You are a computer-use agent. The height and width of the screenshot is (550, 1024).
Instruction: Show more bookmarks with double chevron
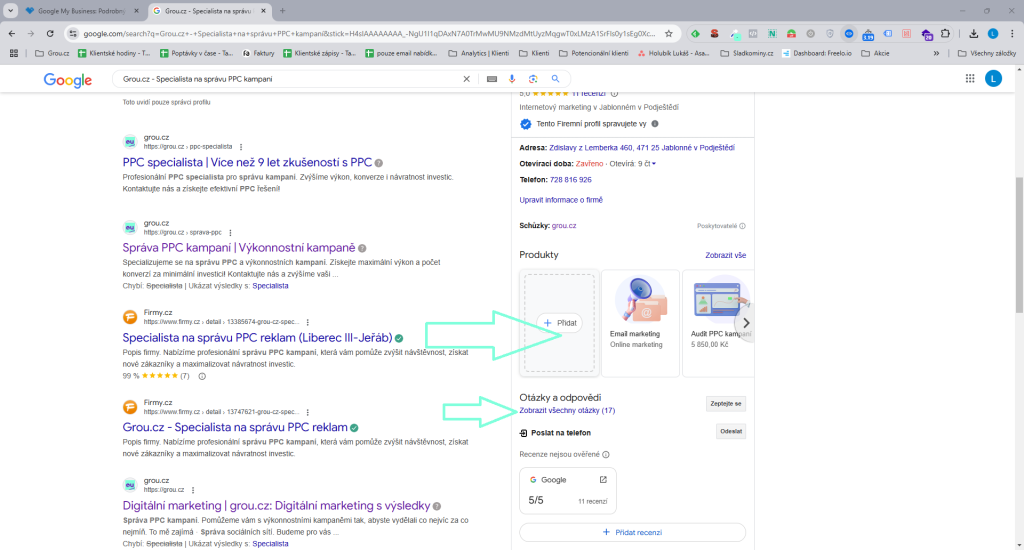(936, 54)
